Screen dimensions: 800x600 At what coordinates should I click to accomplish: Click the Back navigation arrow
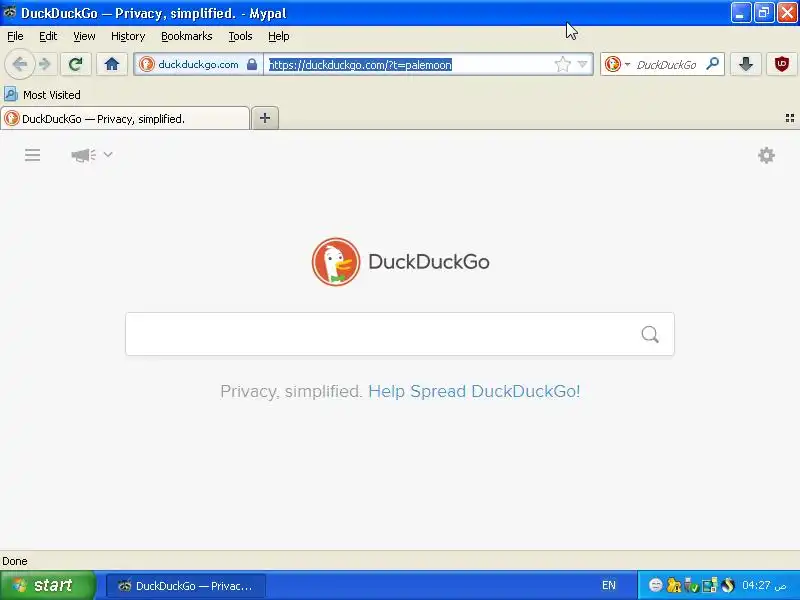point(19,64)
